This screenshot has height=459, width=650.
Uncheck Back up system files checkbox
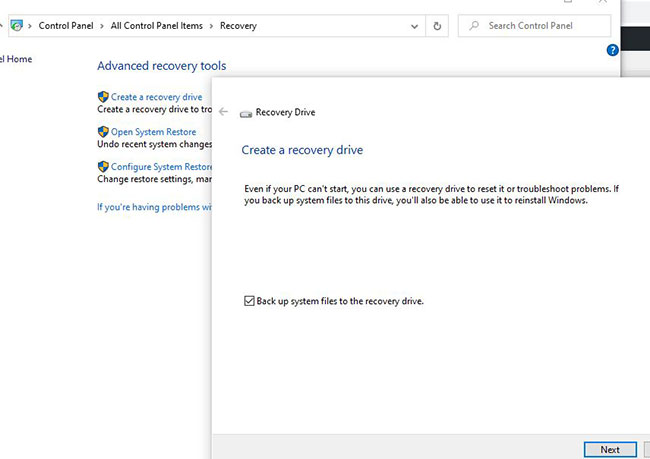coord(249,301)
